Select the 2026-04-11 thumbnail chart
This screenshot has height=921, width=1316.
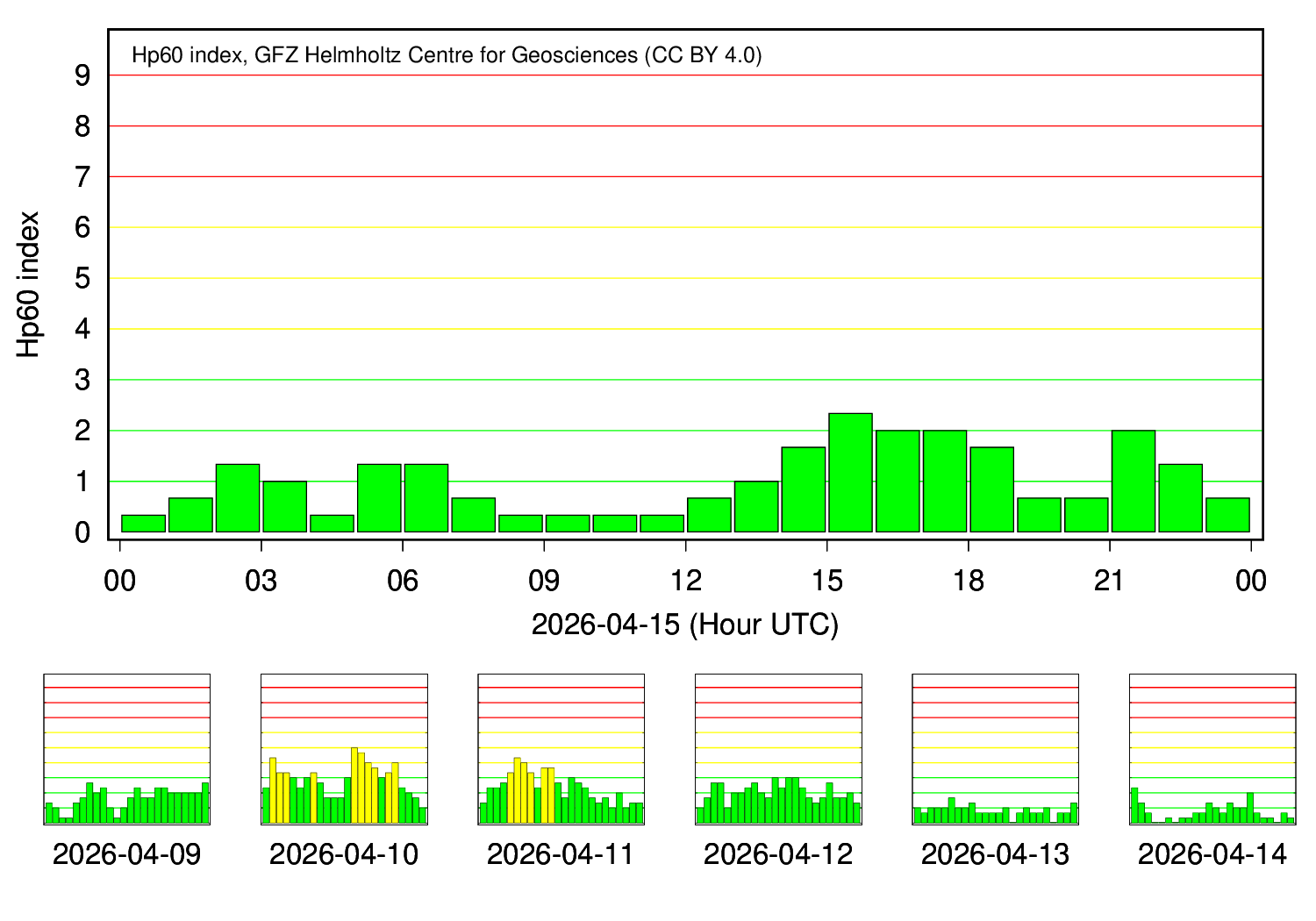[561, 749]
